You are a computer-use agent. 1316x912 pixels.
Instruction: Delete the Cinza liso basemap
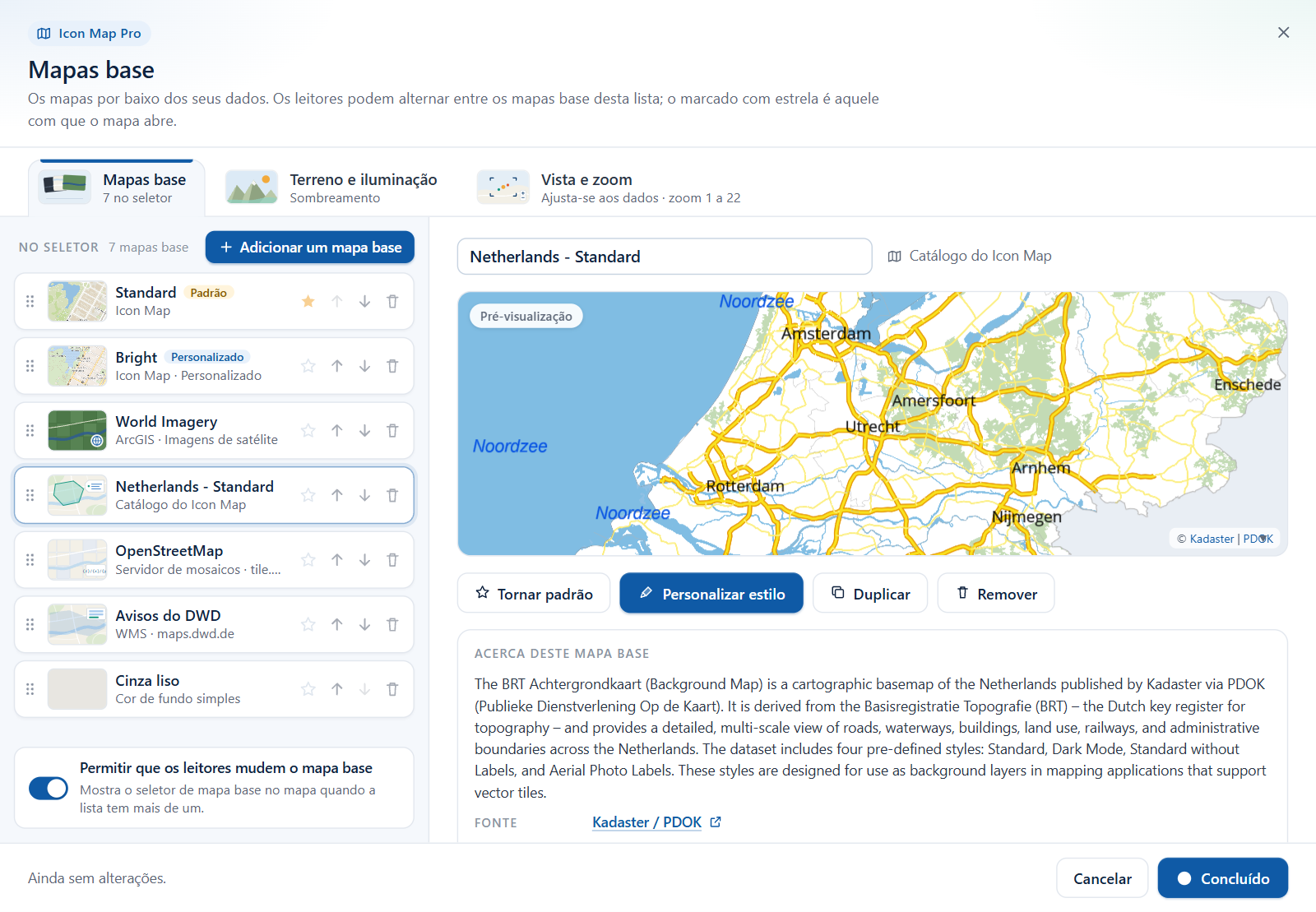(x=392, y=689)
